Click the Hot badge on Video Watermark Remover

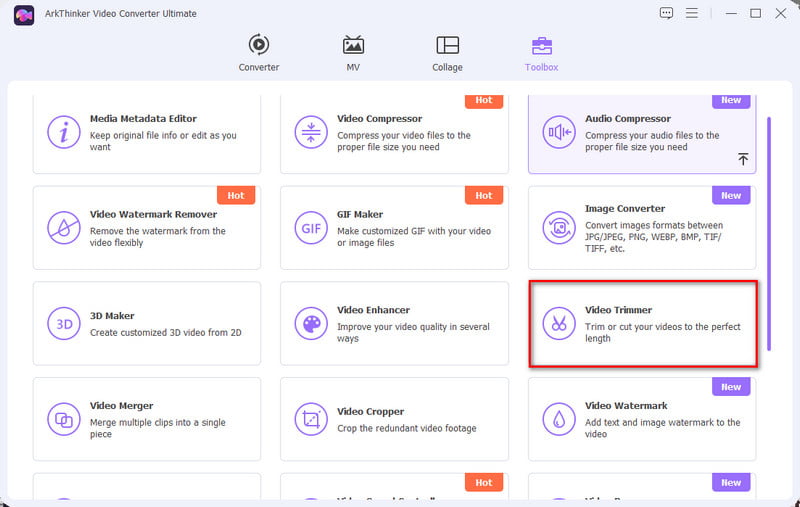[x=236, y=195]
